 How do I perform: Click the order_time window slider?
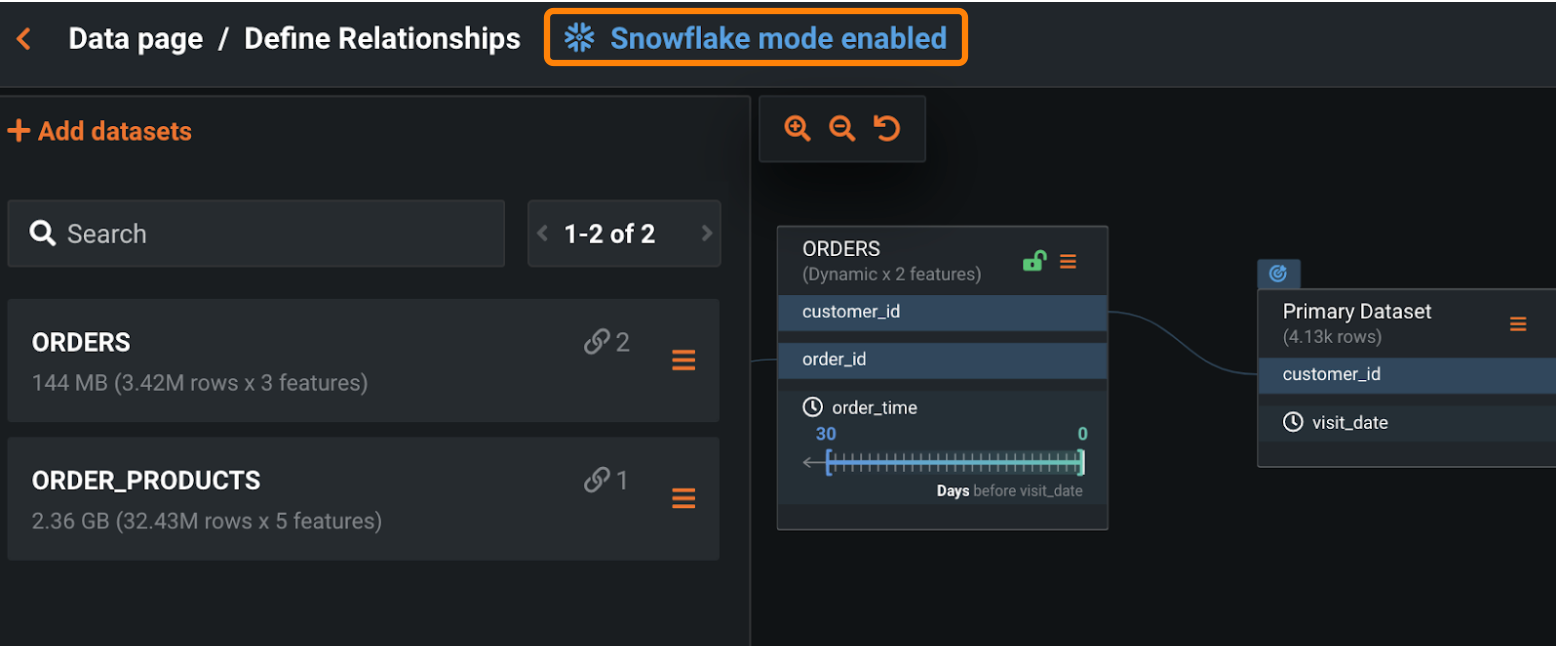click(955, 462)
